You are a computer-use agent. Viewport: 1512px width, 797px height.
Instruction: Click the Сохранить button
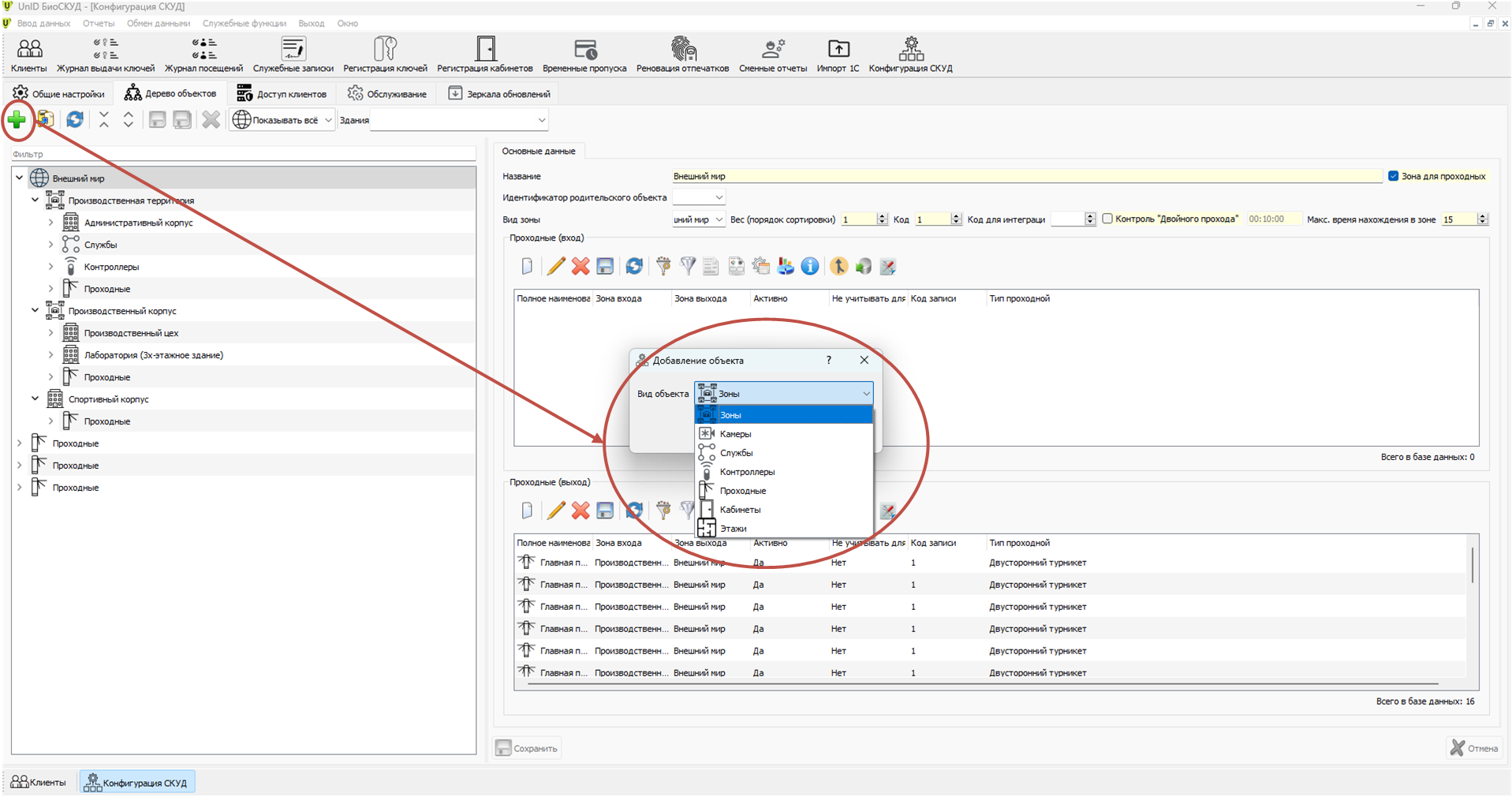pos(527,748)
